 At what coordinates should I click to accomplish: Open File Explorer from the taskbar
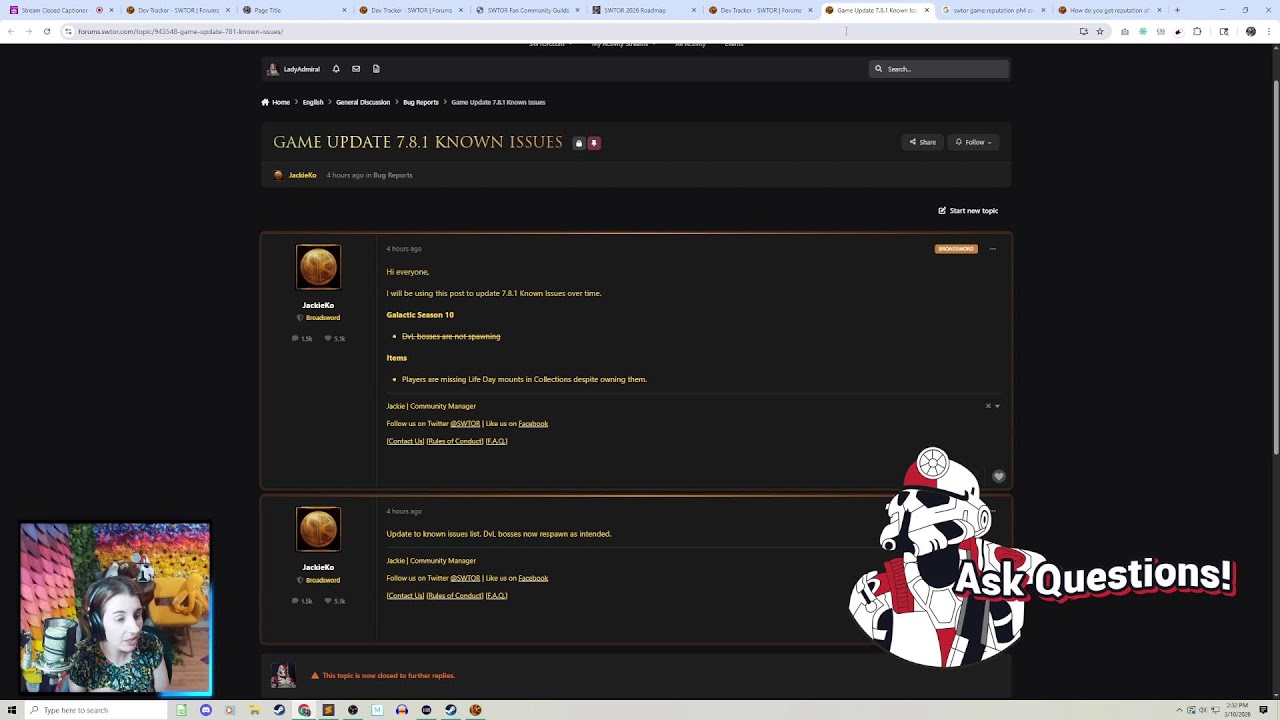[x=254, y=710]
